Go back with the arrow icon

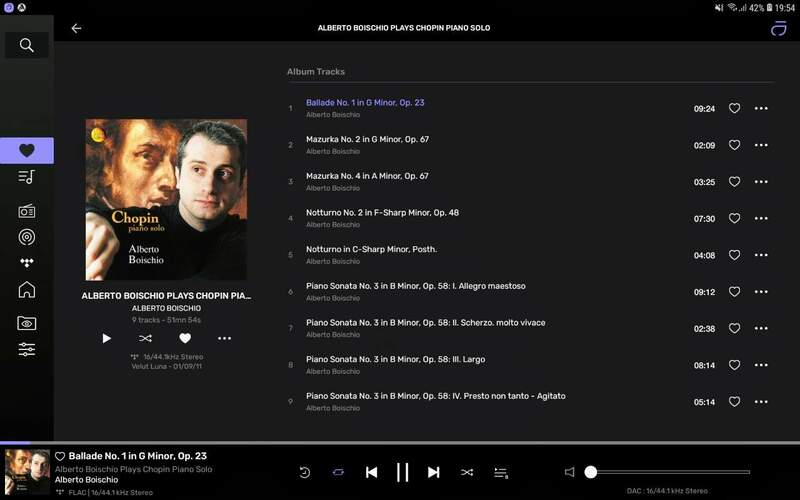77,29
